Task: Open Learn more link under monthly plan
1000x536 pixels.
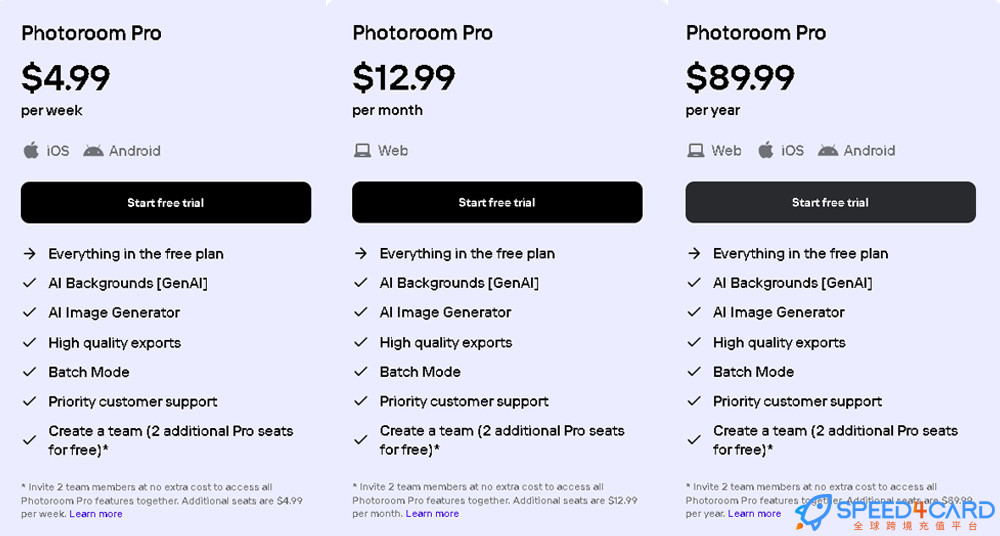Action: (432, 513)
